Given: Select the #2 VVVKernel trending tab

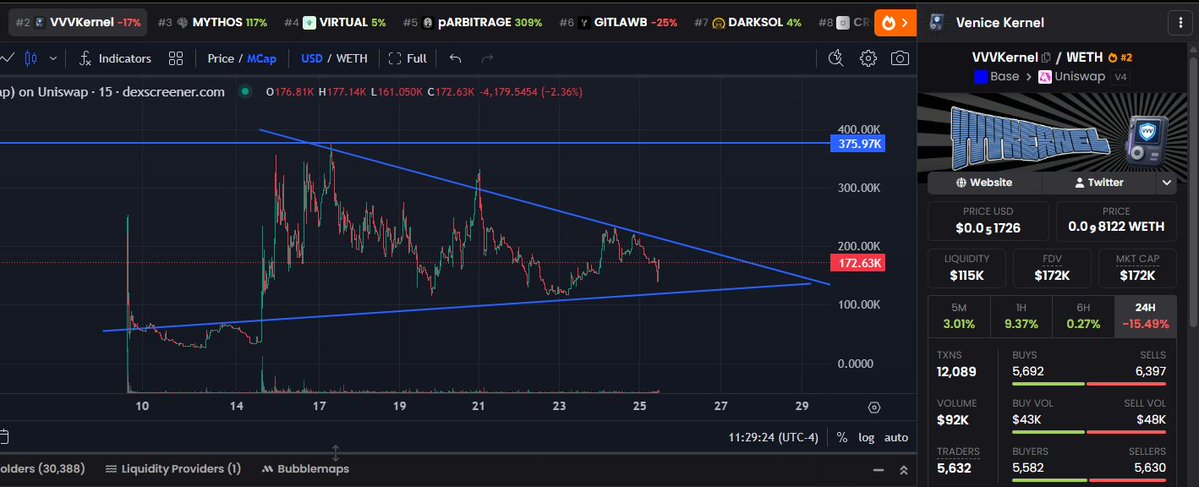Looking at the screenshot, I should point(77,23).
